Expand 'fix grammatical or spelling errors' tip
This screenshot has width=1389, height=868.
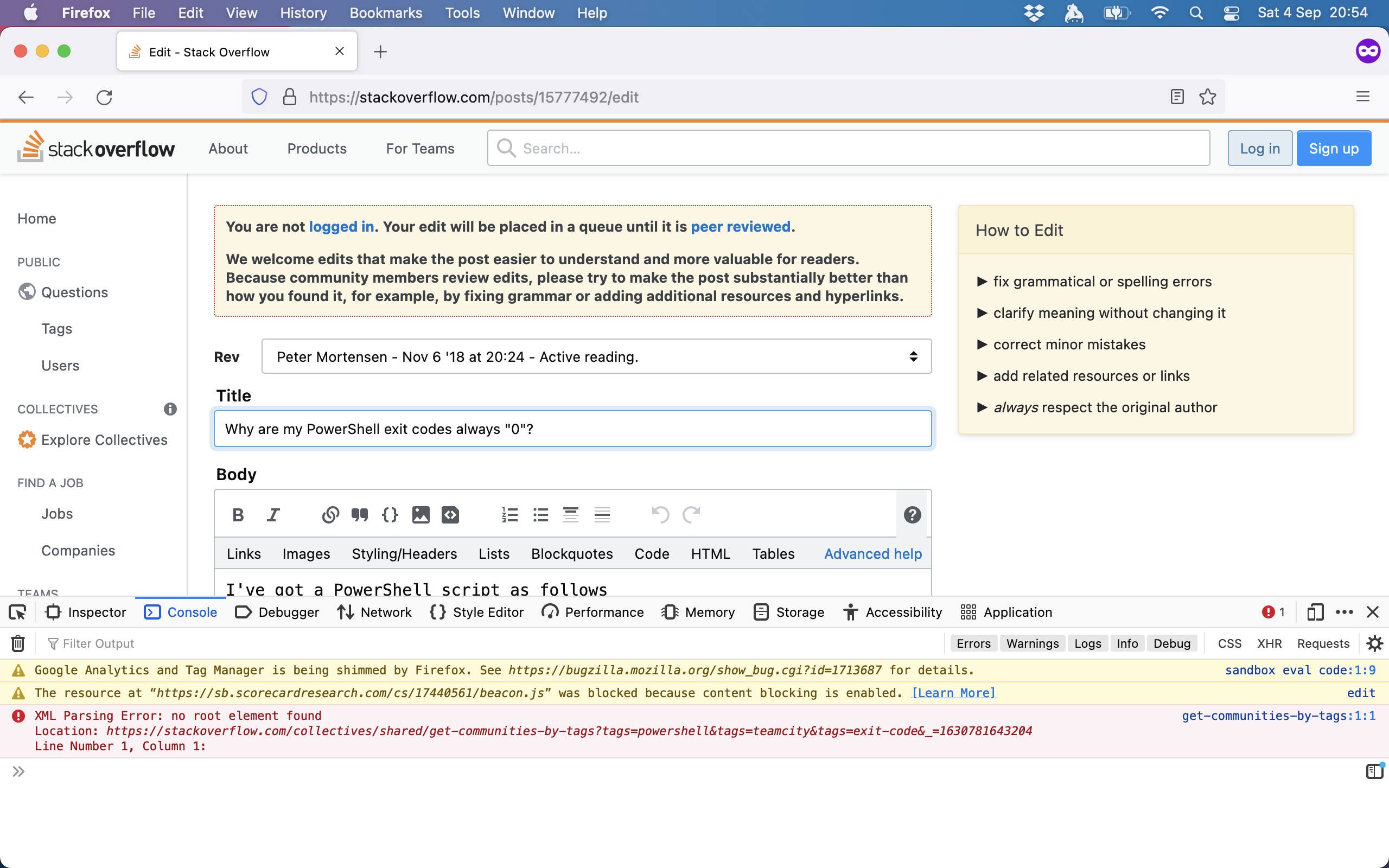pos(1094,282)
